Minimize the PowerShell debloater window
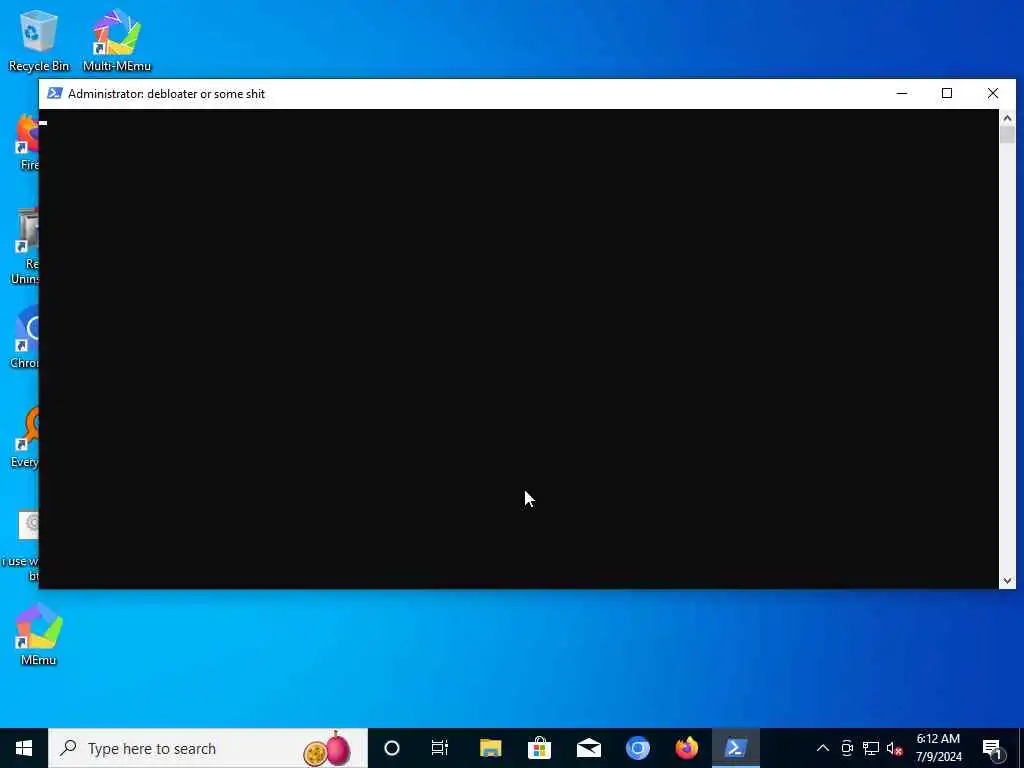1024x768 pixels. [x=902, y=93]
